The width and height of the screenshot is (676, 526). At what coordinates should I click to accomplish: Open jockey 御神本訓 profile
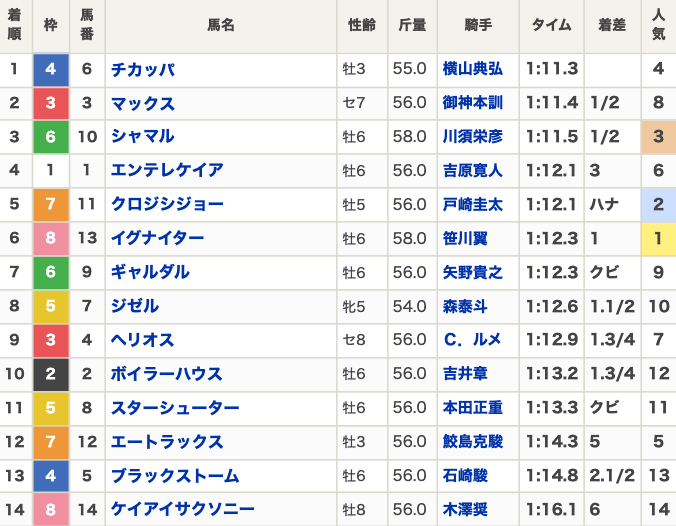[x=473, y=103]
